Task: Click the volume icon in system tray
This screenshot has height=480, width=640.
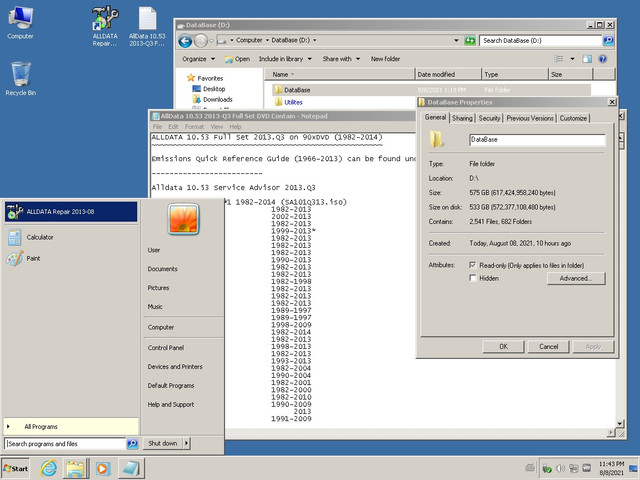Action: 560,468
